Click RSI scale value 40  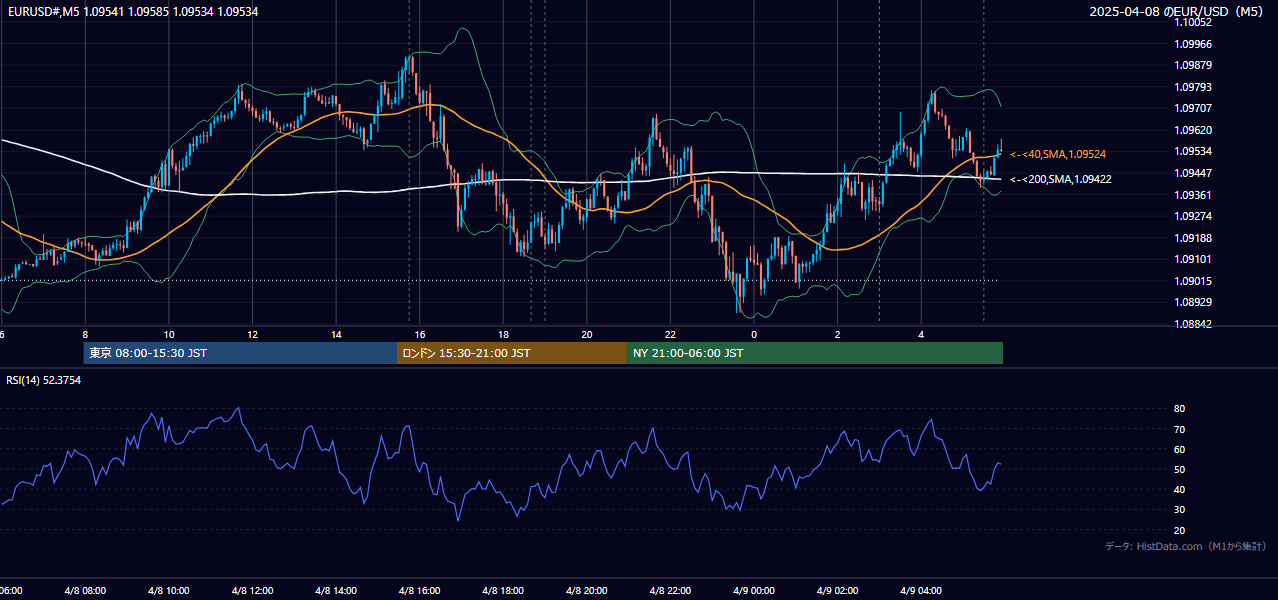(1180, 489)
